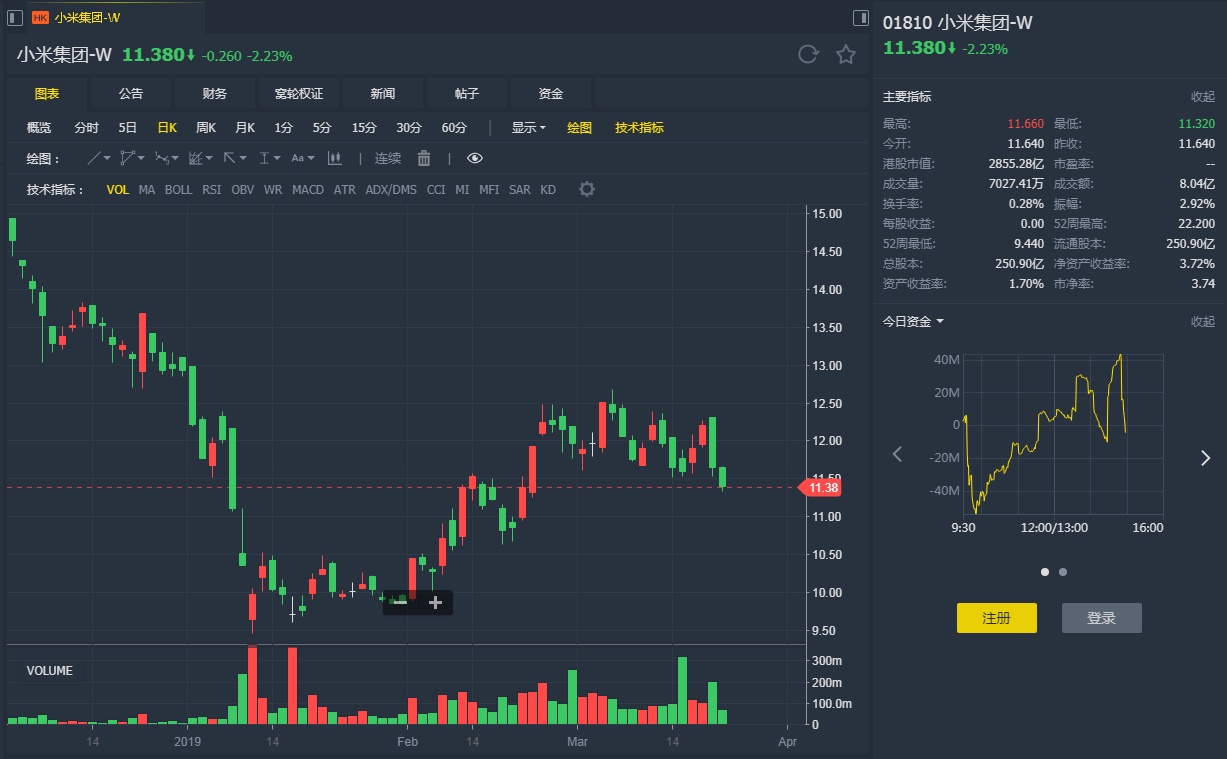The image size is (1227, 759).
Task: Select the text annotation tool
Action: [297, 158]
